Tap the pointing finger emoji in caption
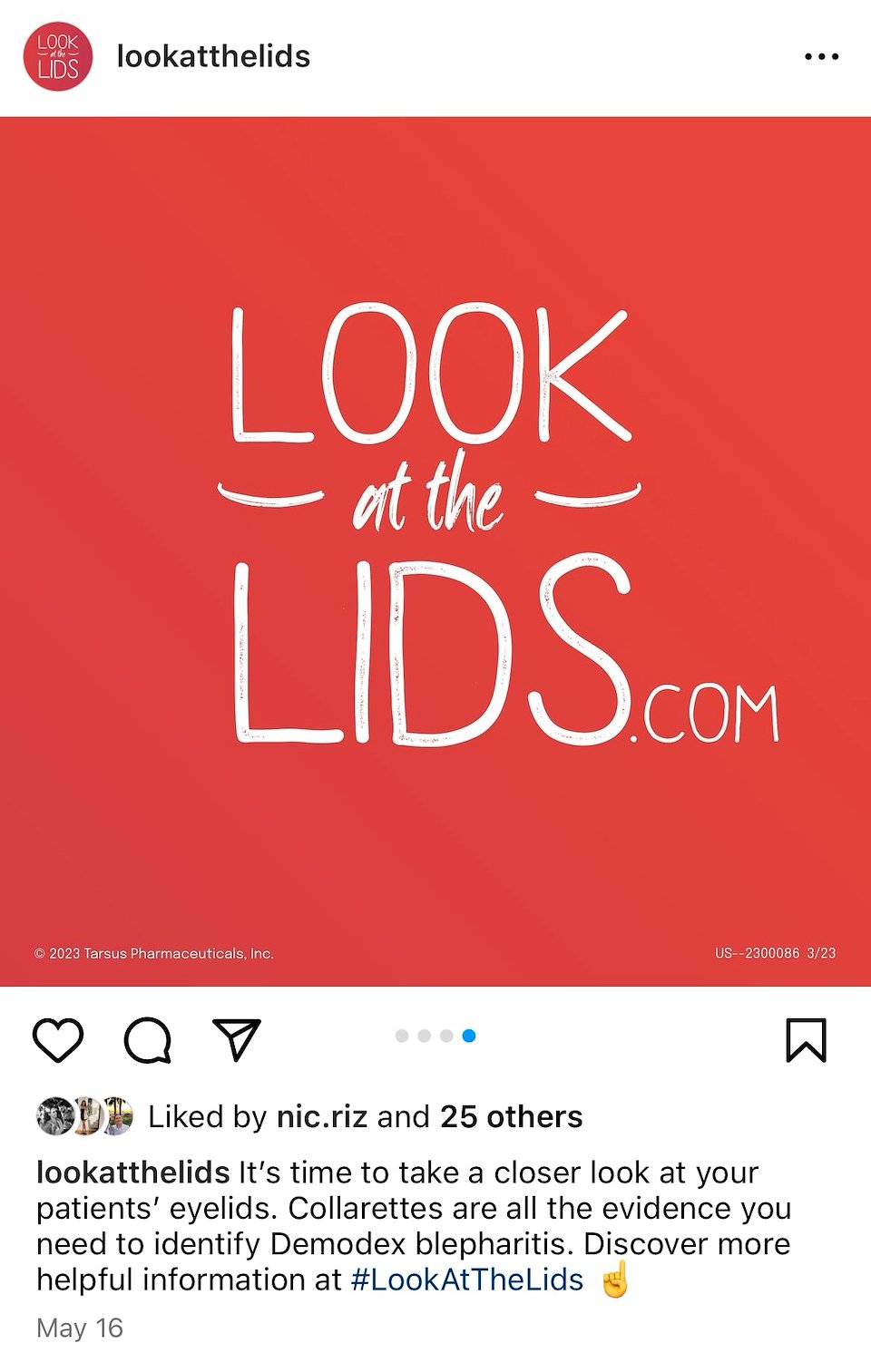The image size is (871, 1372). coord(615,1279)
